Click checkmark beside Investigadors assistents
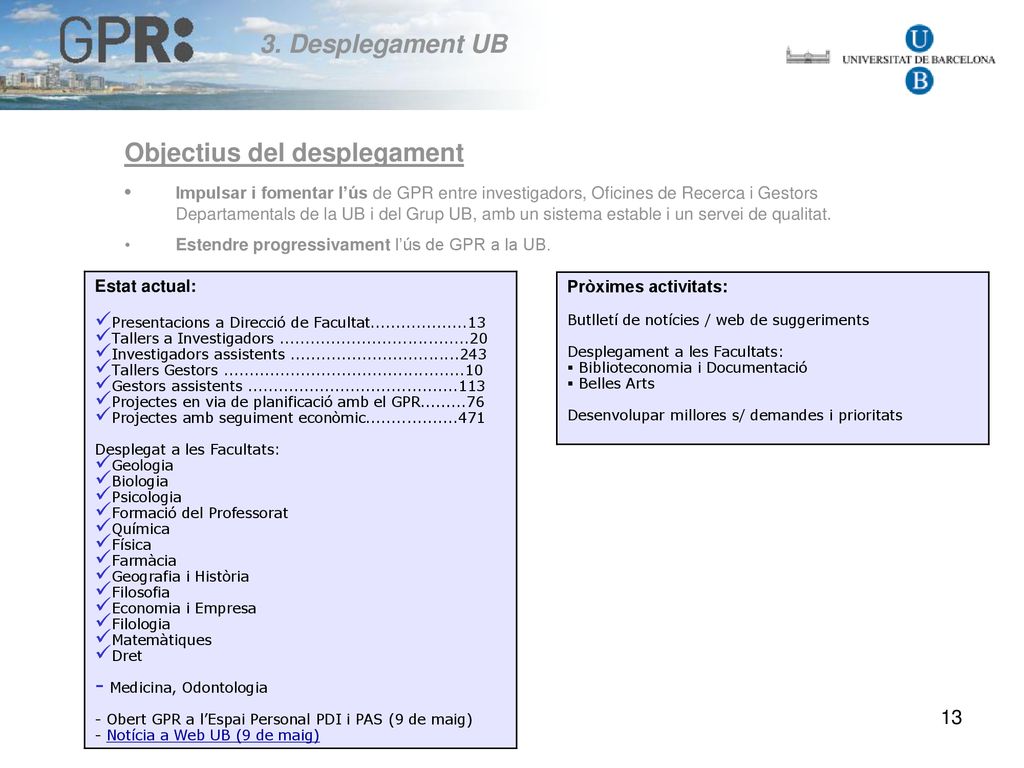The height and width of the screenshot is (768, 1024). click(x=103, y=351)
